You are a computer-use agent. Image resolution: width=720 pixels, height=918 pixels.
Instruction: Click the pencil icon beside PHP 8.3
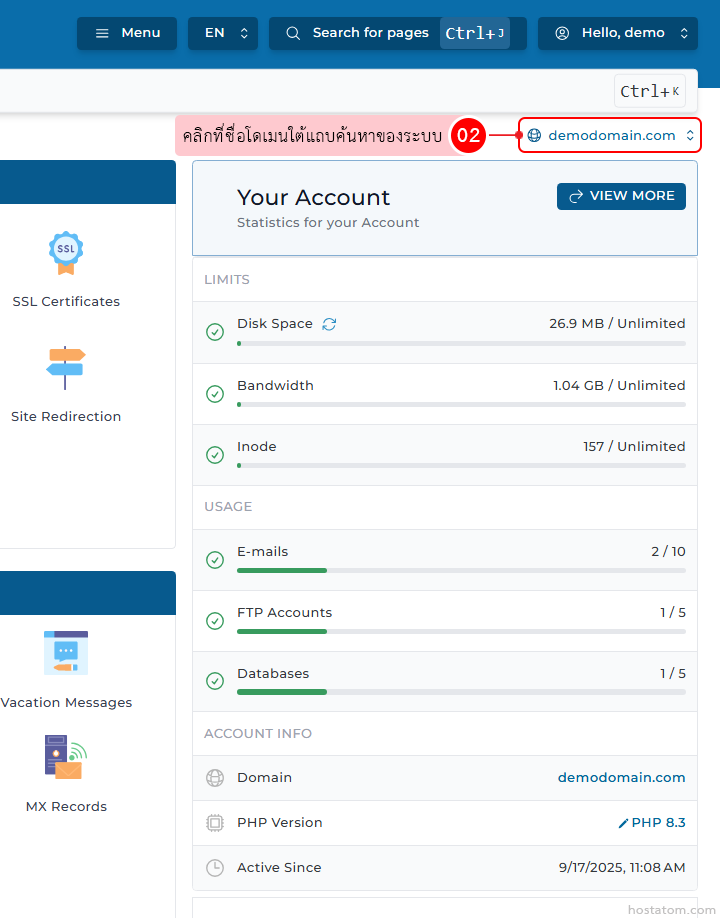623,823
